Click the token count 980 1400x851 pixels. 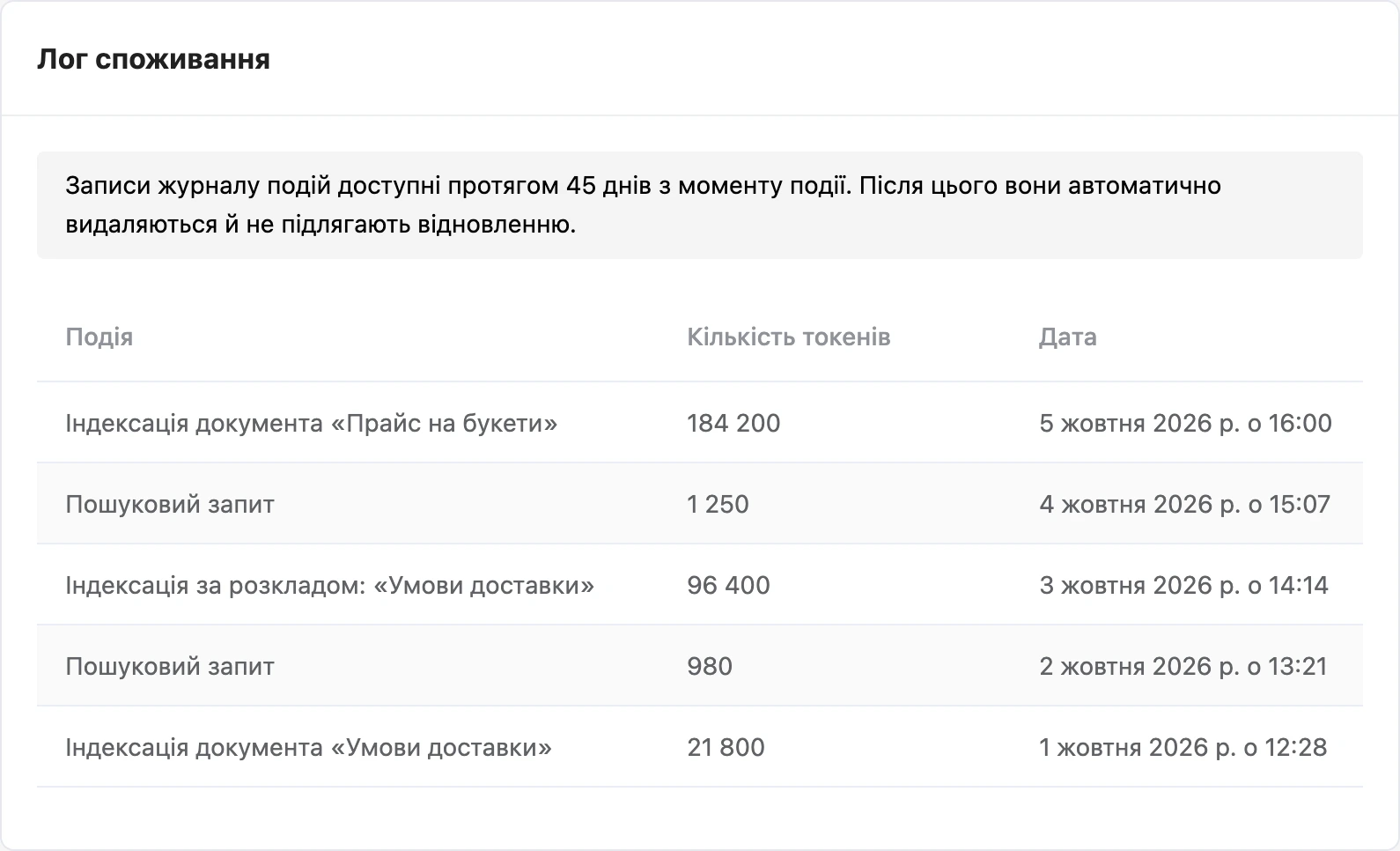click(x=710, y=666)
